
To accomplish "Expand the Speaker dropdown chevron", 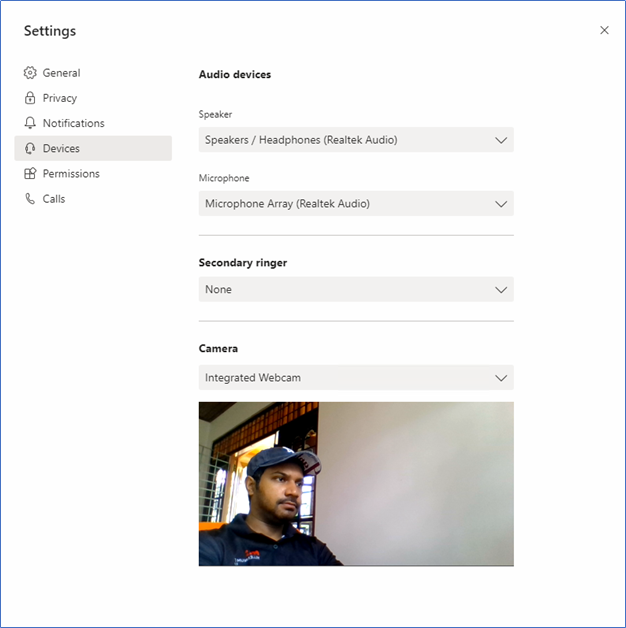I will (501, 140).
